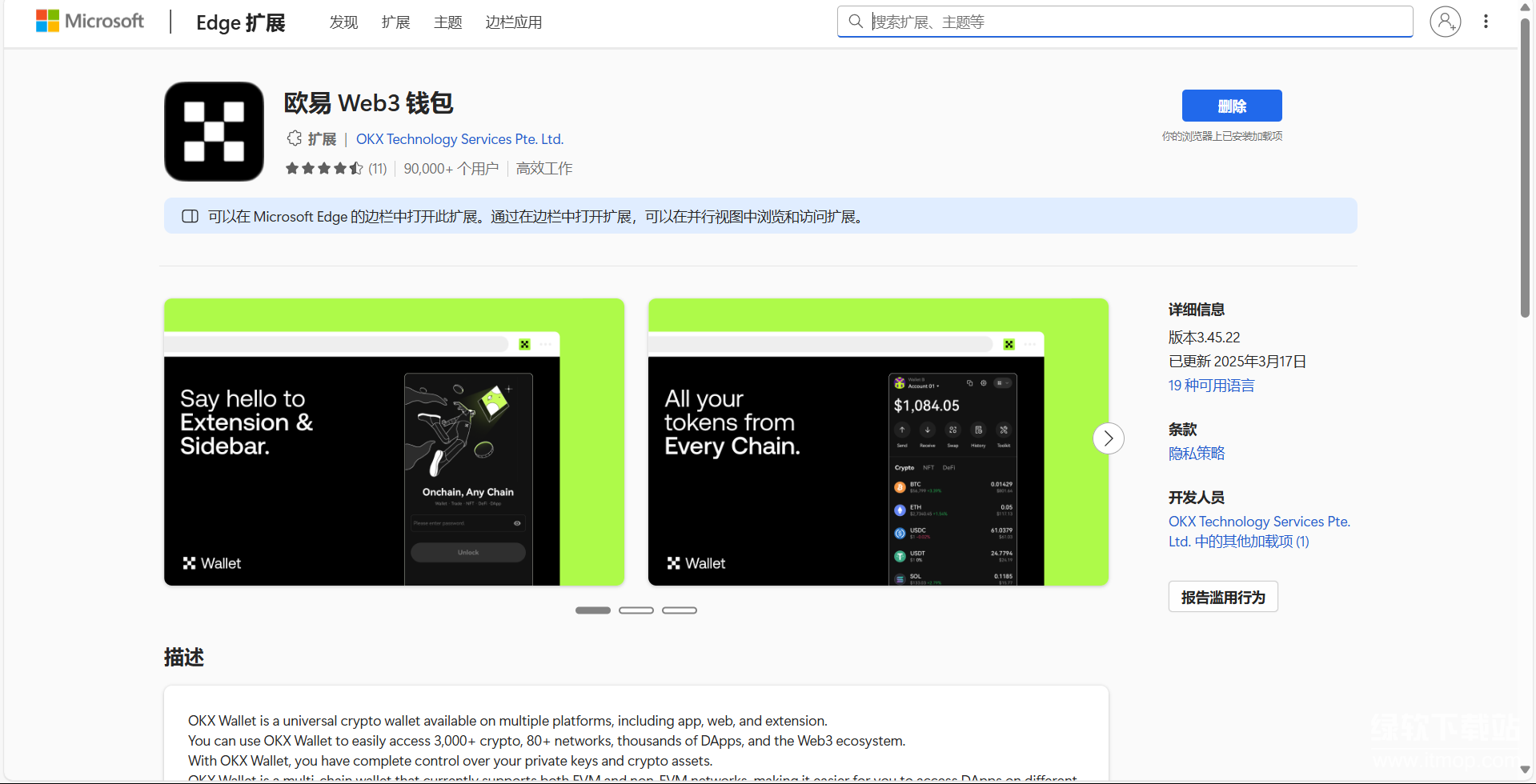Click the 90,000+ 个用户 text
The image size is (1536, 784).
451,168
